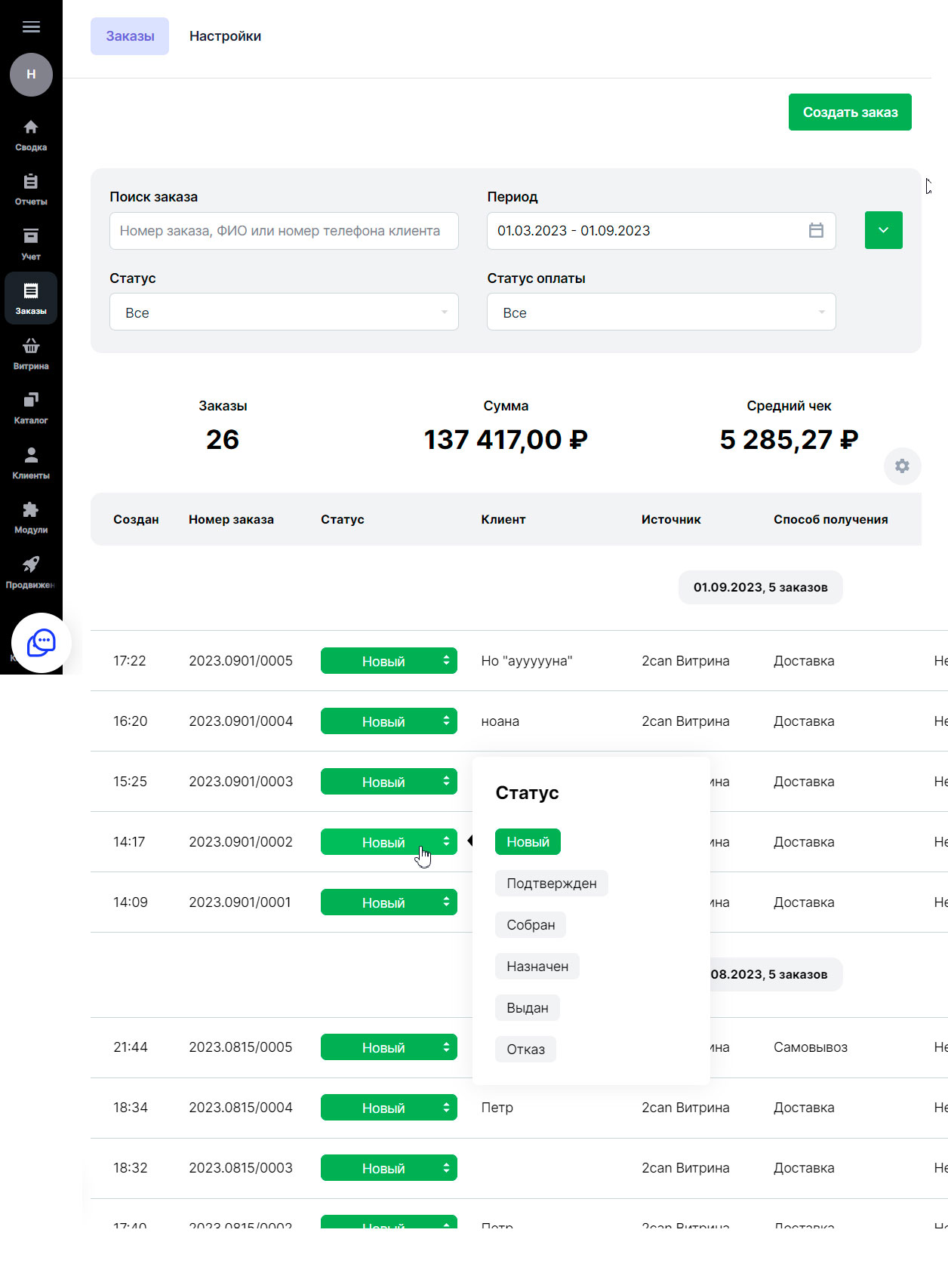The height and width of the screenshot is (1288, 948).
Task: Open the hamburger menu icon
Action: (x=31, y=27)
